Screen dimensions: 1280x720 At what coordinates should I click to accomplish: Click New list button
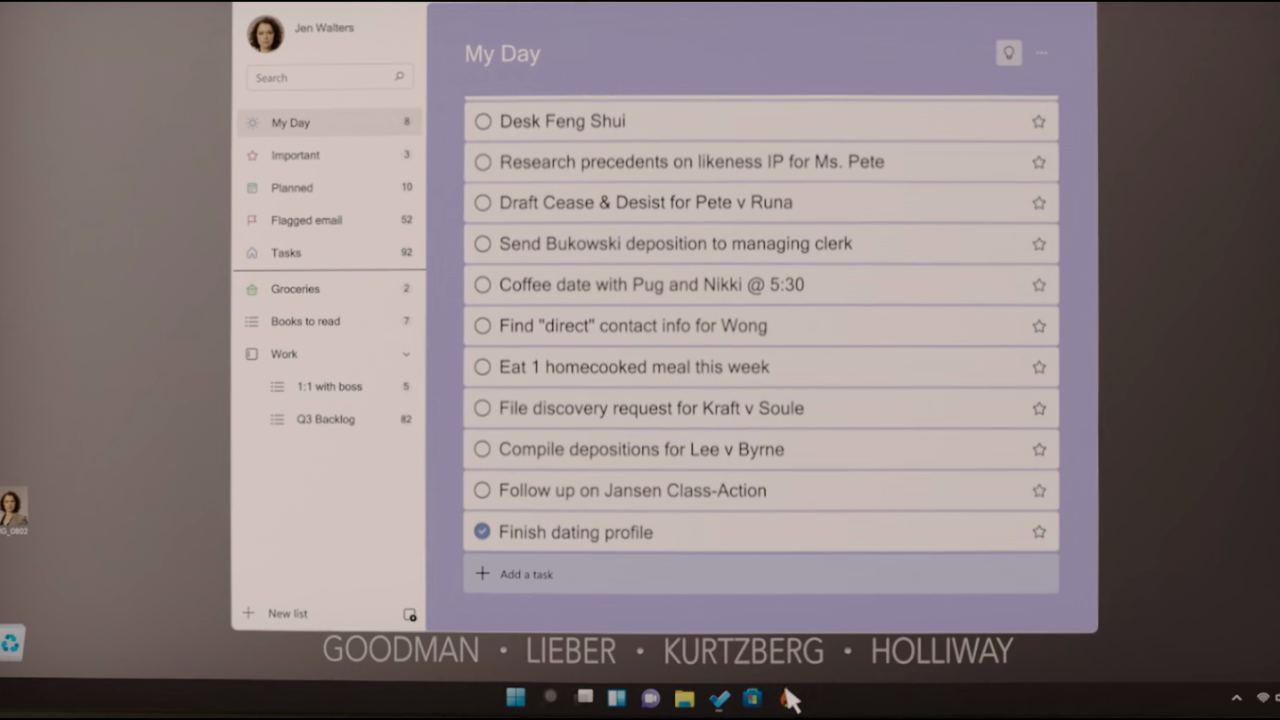point(287,614)
